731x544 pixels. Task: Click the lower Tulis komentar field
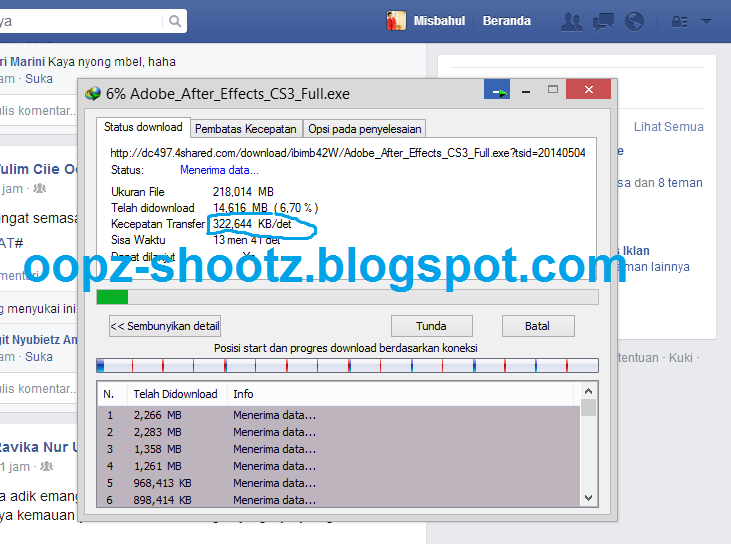38,389
